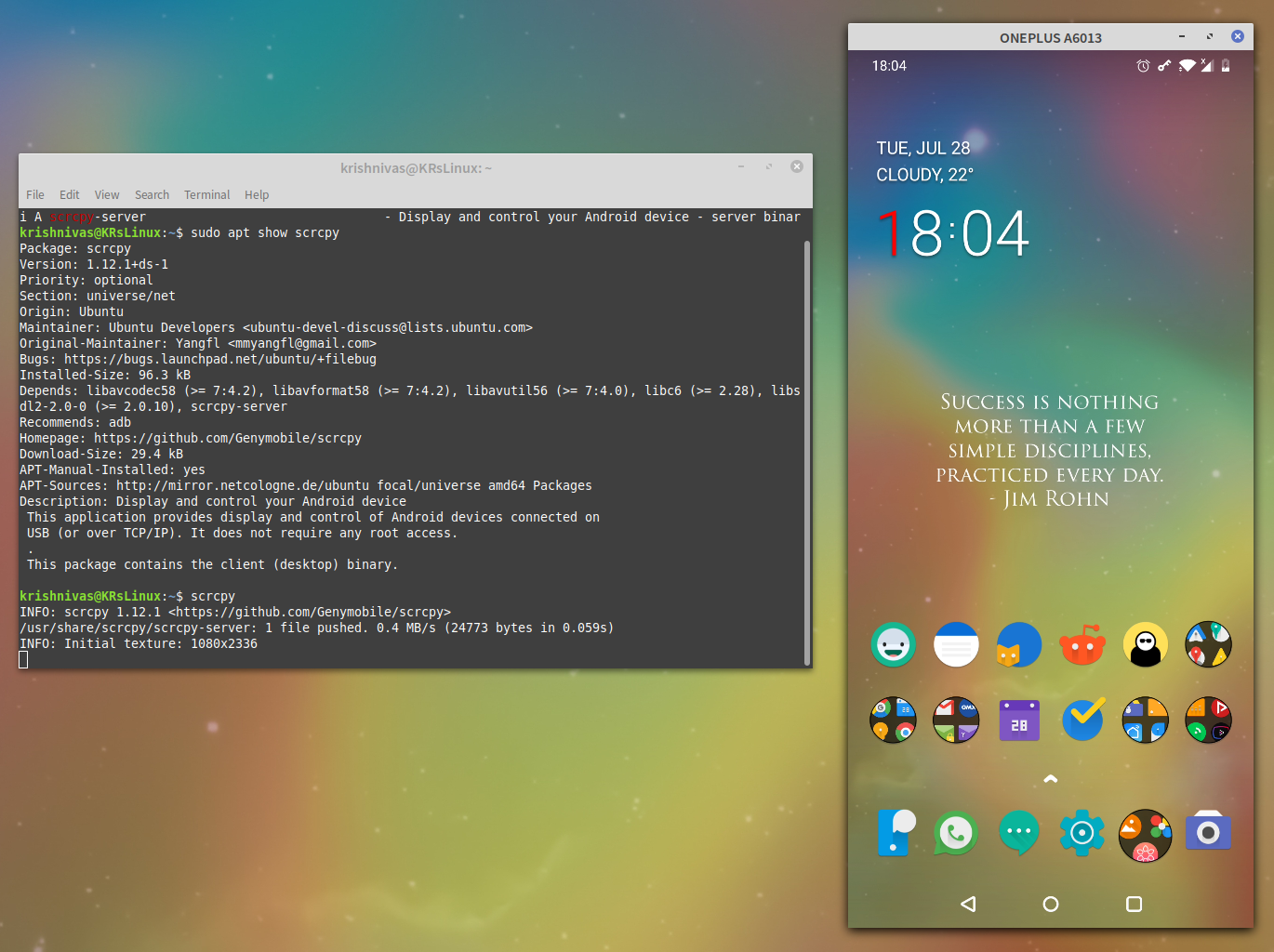
Task: Click the 'Package: scrcpy' output line
Action: (x=75, y=248)
